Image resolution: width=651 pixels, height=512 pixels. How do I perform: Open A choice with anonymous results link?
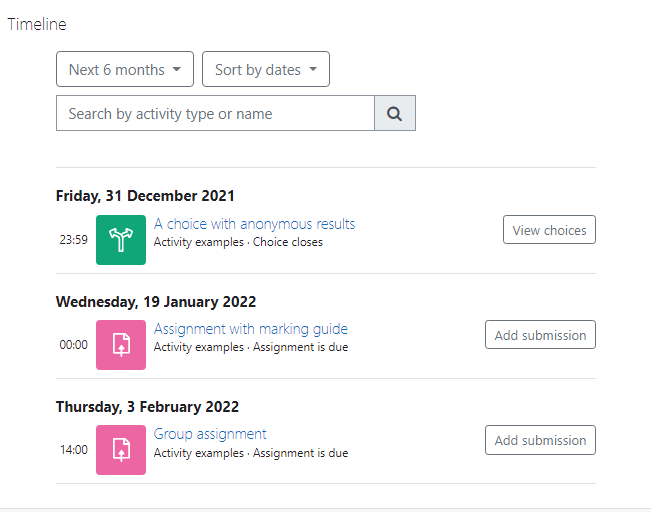pos(255,224)
